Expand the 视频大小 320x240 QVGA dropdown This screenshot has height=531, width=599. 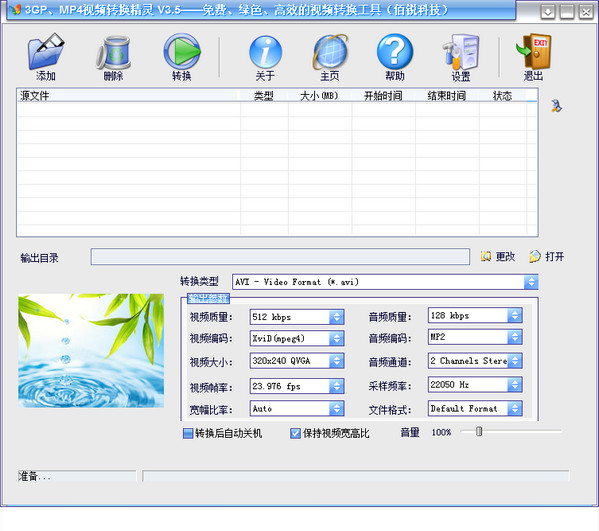[336, 361]
